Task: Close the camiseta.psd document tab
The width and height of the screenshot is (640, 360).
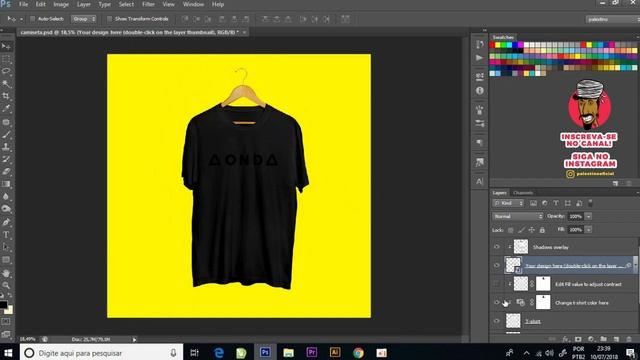Action: point(244,32)
